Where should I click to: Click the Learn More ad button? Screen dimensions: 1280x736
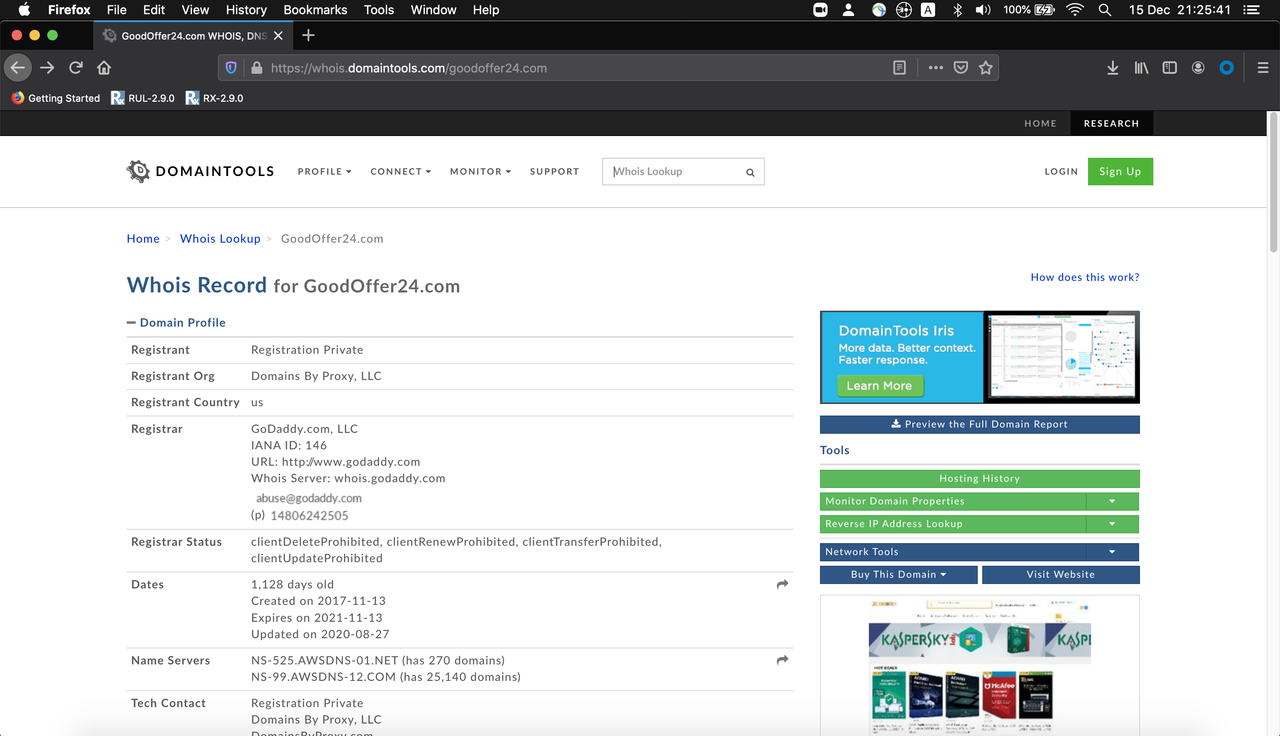coord(879,386)
